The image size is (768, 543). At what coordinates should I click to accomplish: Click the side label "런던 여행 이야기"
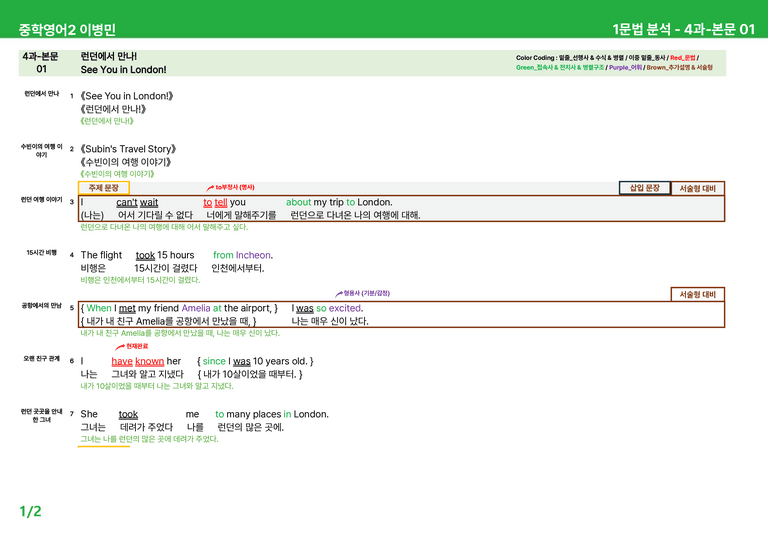tap(41, 199)
